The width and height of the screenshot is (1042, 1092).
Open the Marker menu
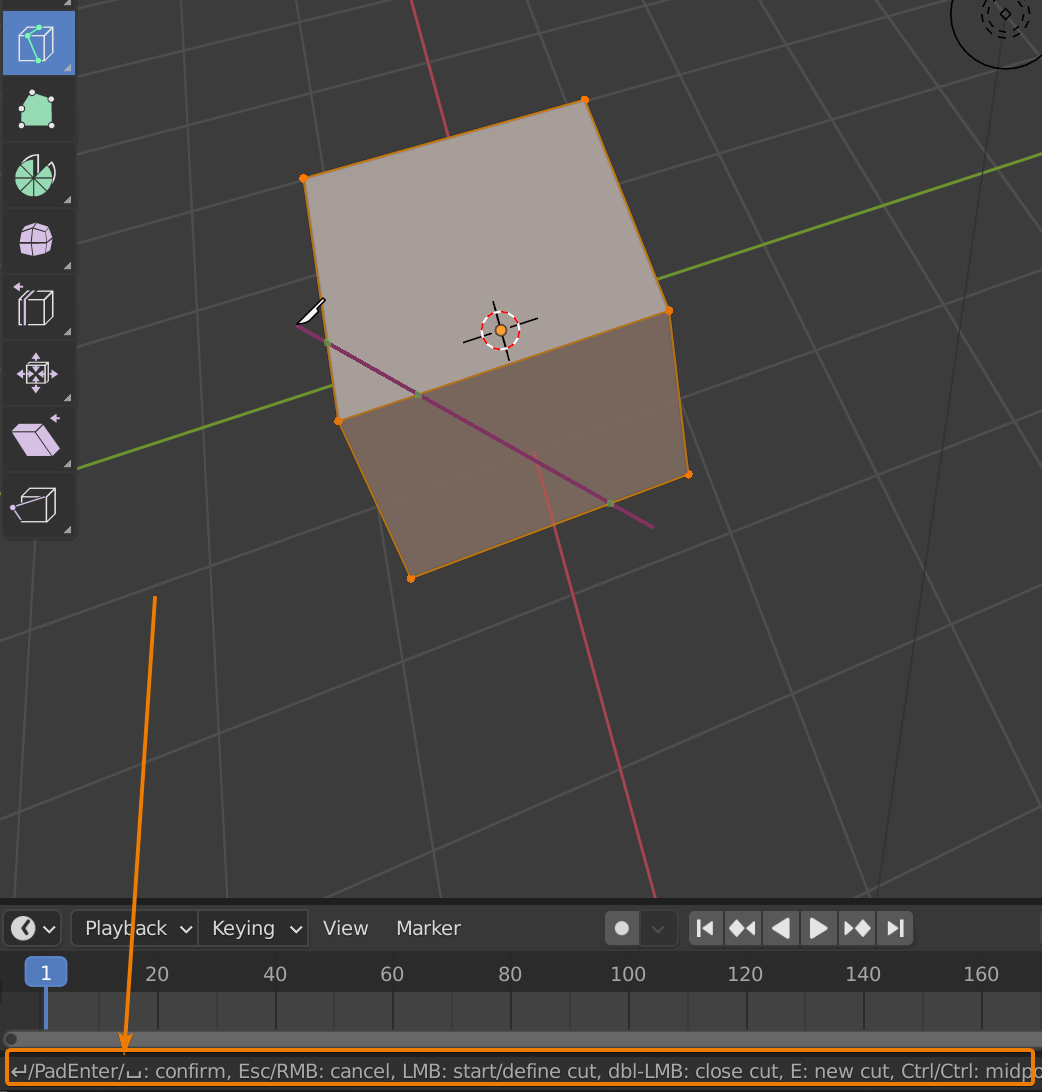[428, 928]
